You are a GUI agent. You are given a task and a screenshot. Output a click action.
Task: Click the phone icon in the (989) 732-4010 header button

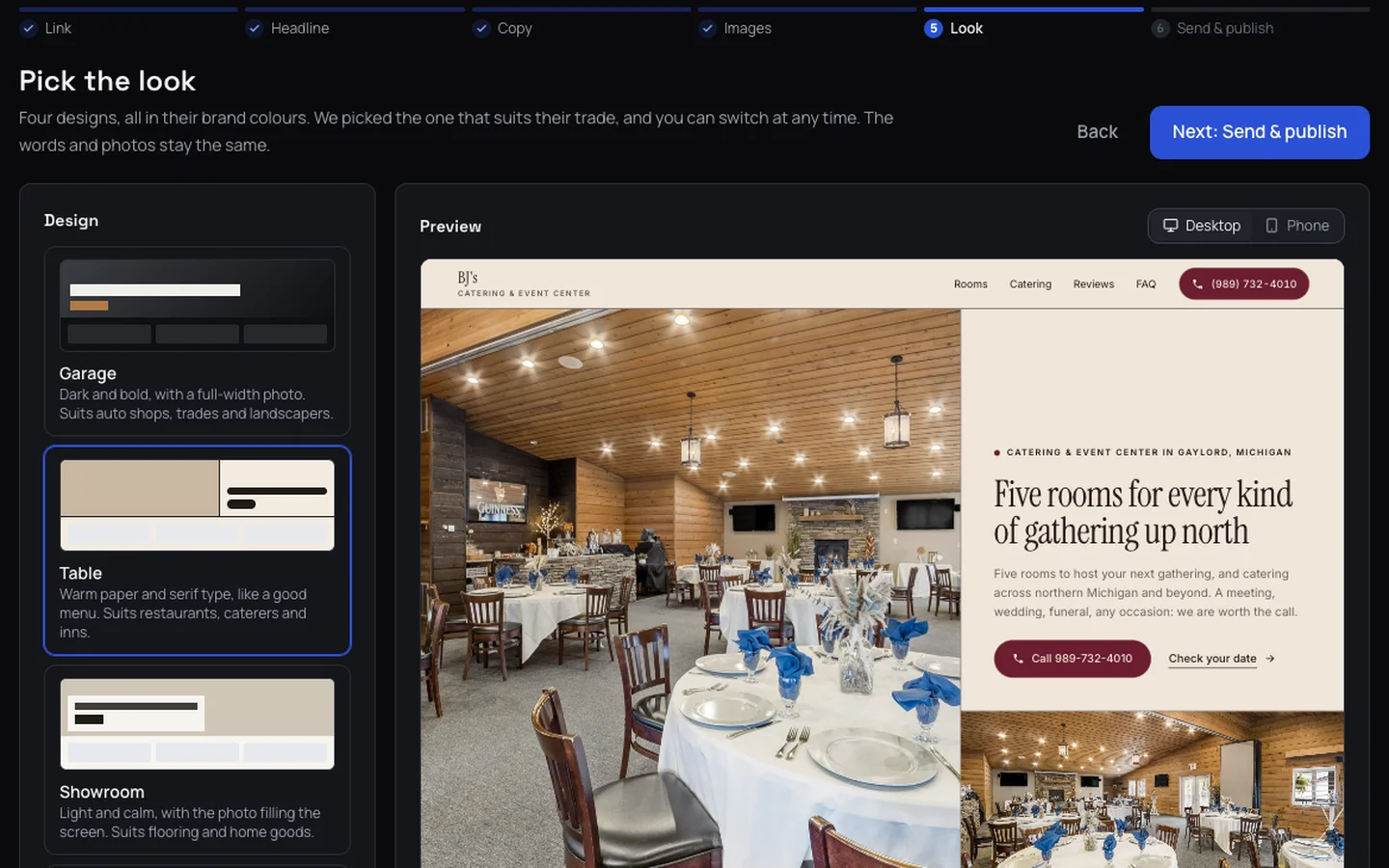pyautogui.click(x=1198, y=285)
